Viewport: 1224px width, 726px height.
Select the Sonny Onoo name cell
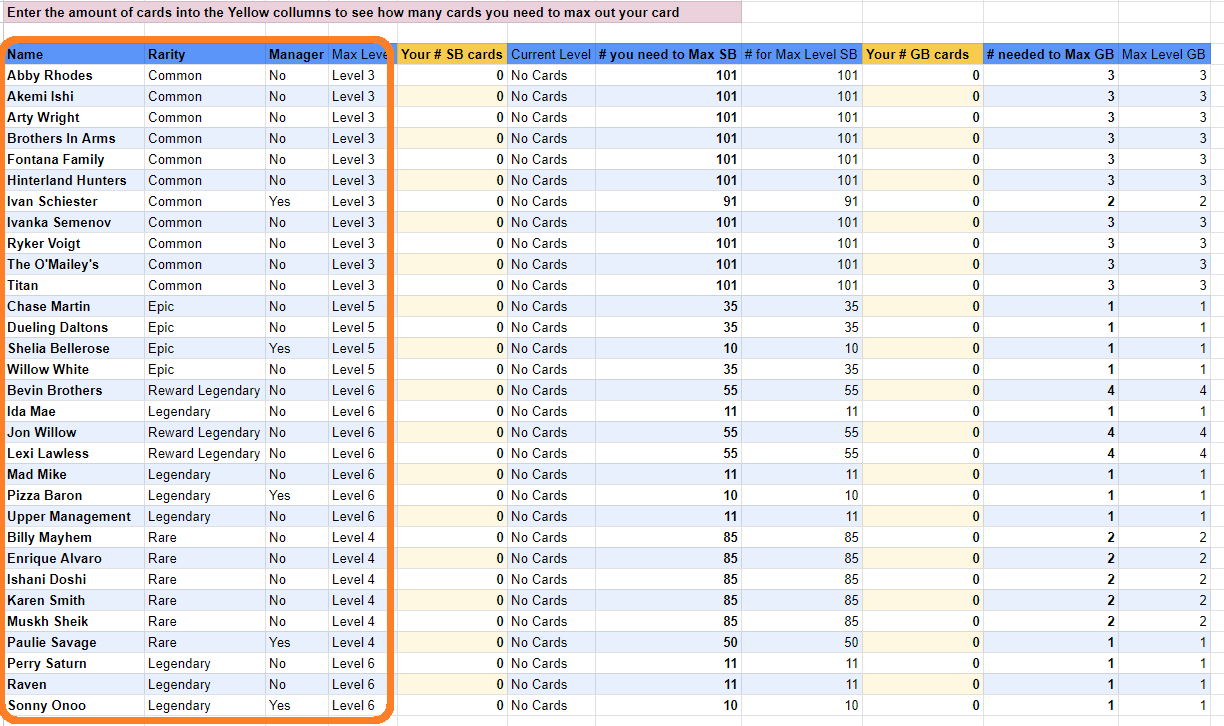click(x=75, y=705)
